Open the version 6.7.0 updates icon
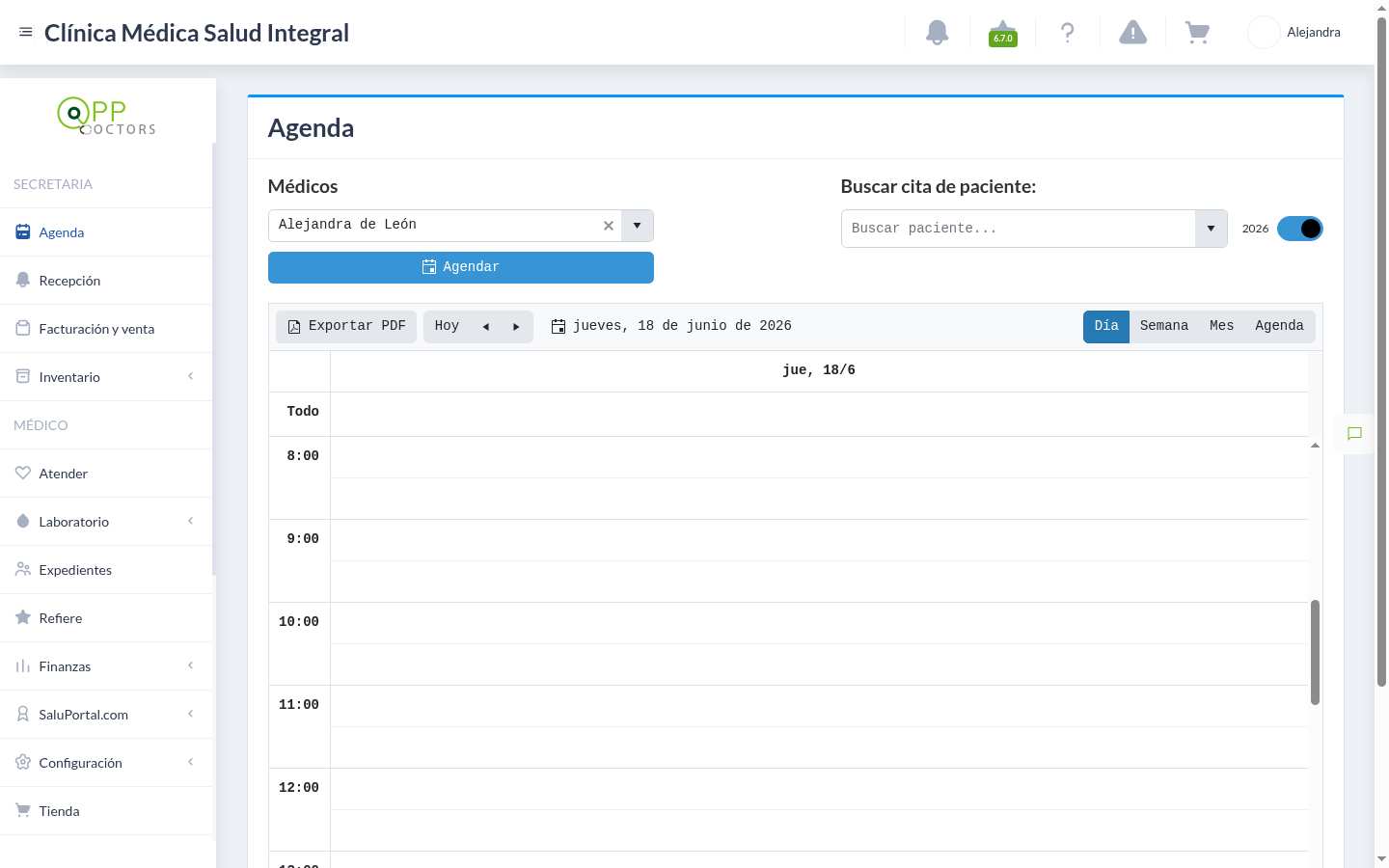The width and height of the screenshot is (1389, 868). (x=1003, y=33)
